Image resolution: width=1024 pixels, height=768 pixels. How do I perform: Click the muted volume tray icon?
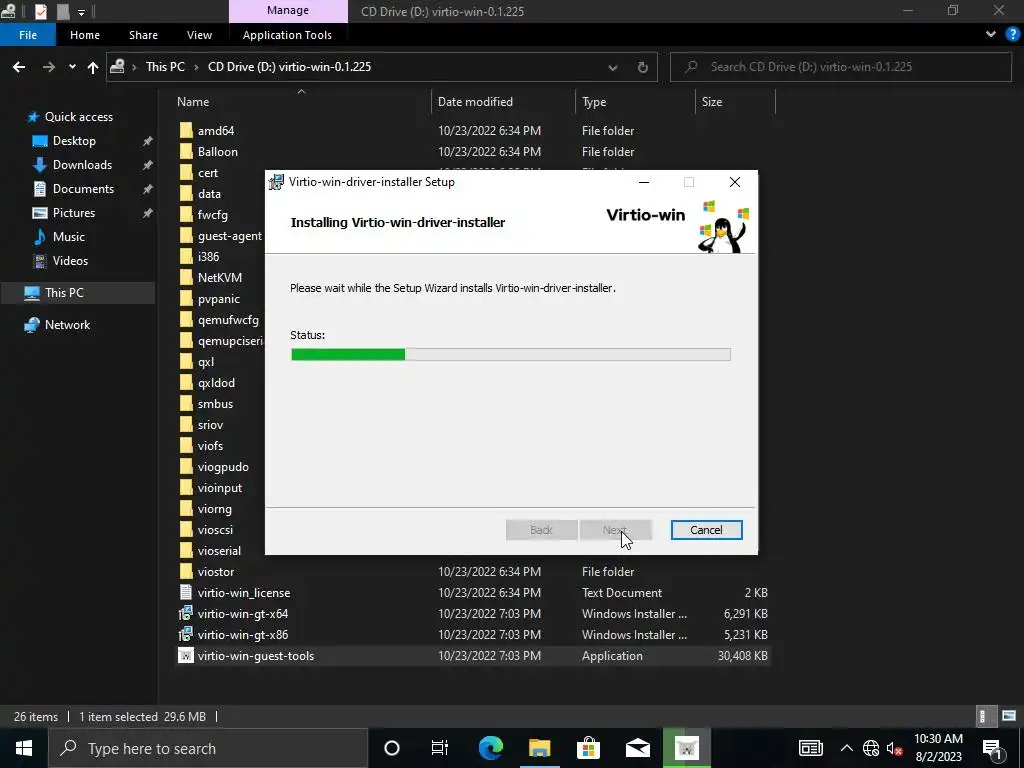point(895,748)
